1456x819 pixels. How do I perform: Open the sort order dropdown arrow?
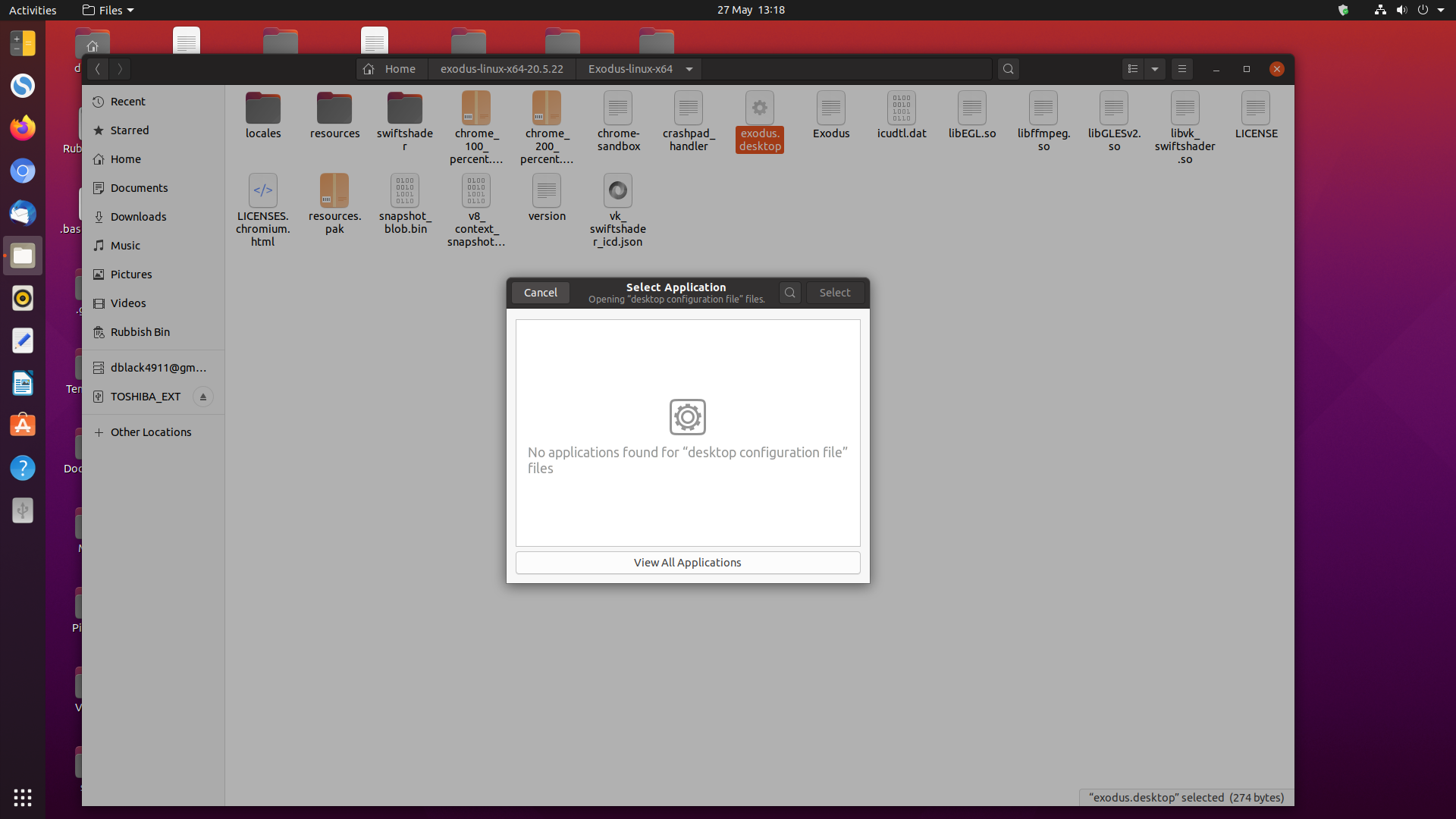tap(1155, 68)
